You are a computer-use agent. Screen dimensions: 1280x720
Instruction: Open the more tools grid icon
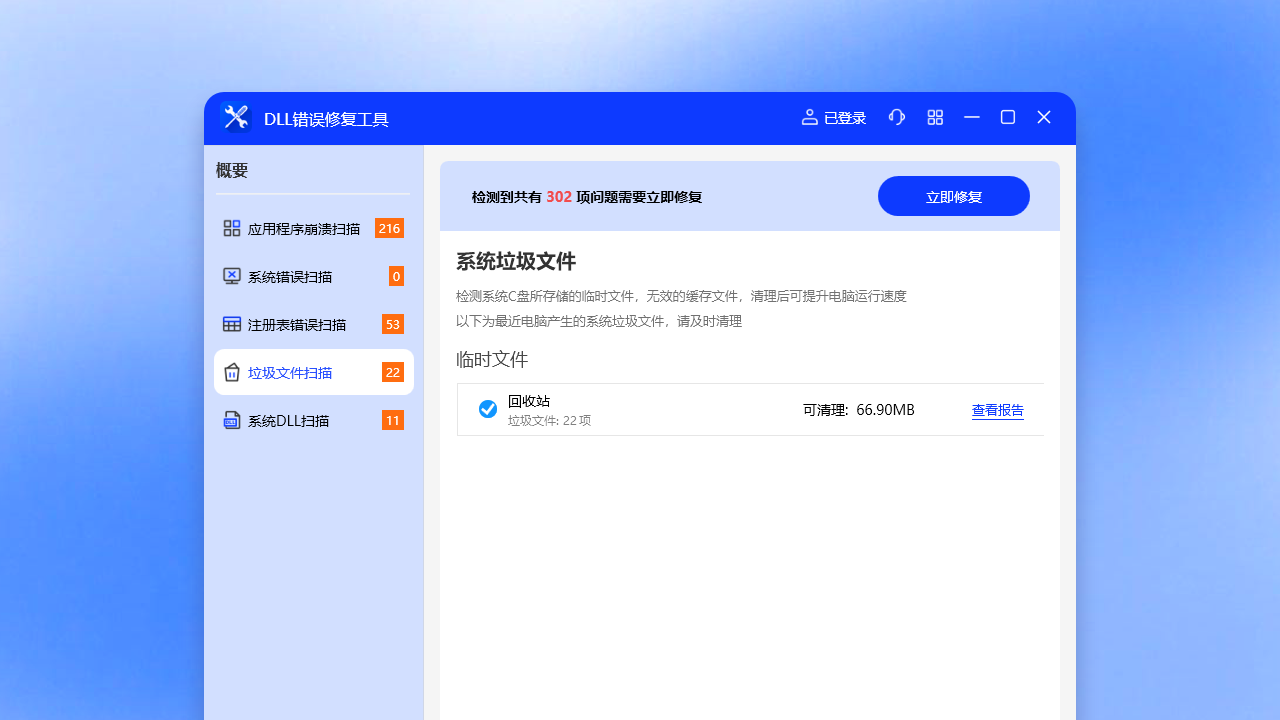coord(934,117)
